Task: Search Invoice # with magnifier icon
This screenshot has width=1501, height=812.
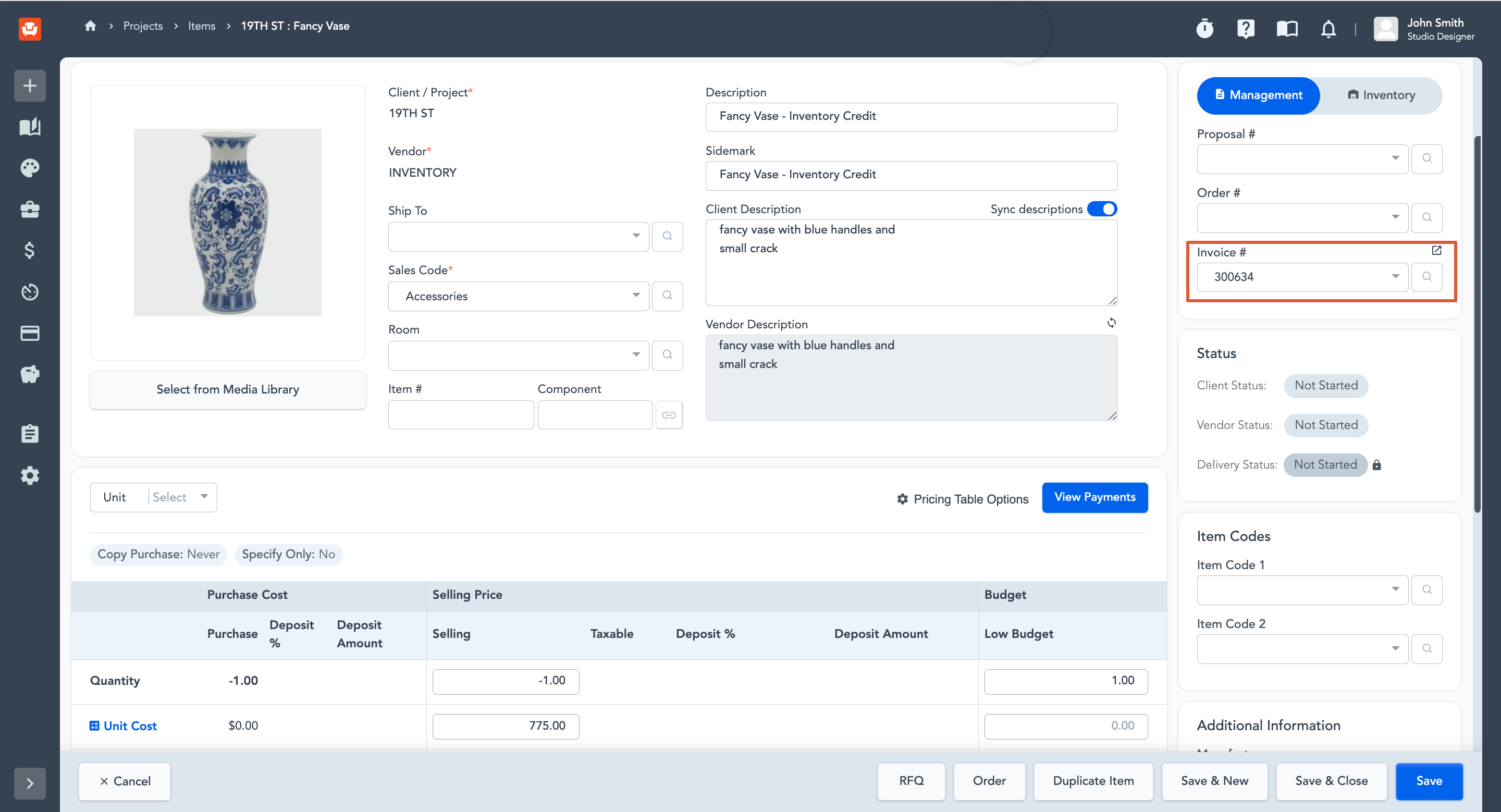Action: (x=1426, y=277)
